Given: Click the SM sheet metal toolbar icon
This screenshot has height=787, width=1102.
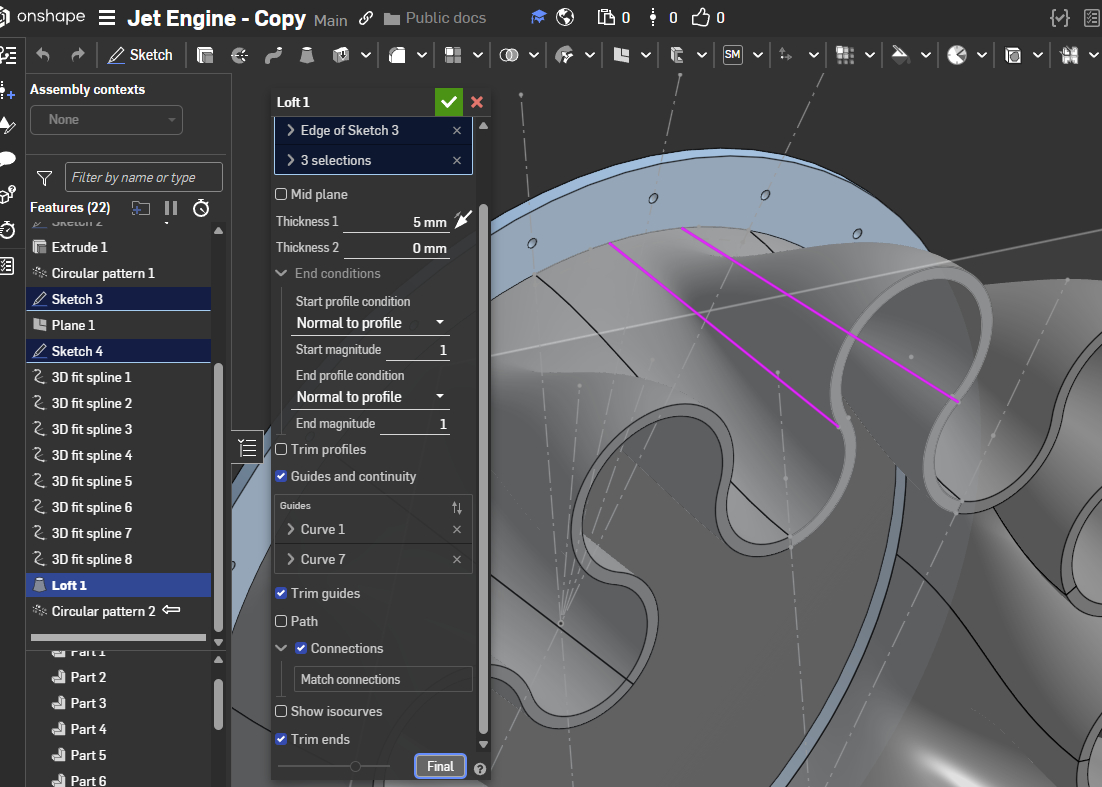Looking at the screenshot, I should tap(732, 55).
